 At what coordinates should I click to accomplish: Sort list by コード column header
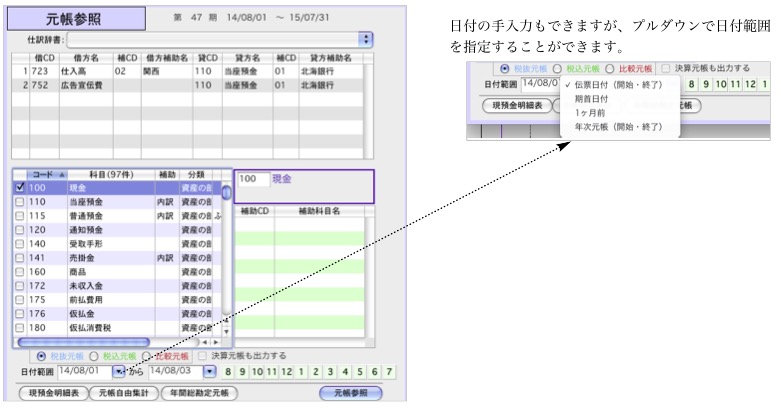tap(47, 173)
